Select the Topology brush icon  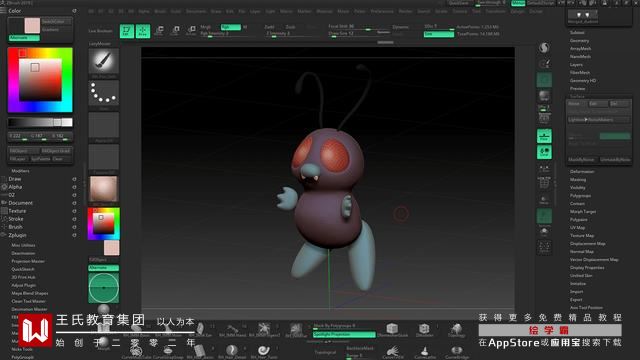pyautogui.click(x=456, y=329)
